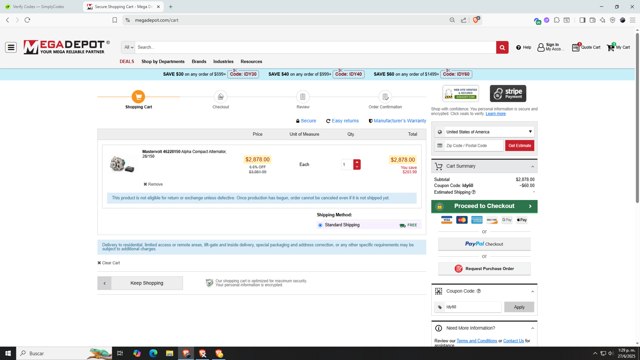Collapse the Cart Summary section
The height and width of the screenshot is (360, 640).
tap(532, 167)
